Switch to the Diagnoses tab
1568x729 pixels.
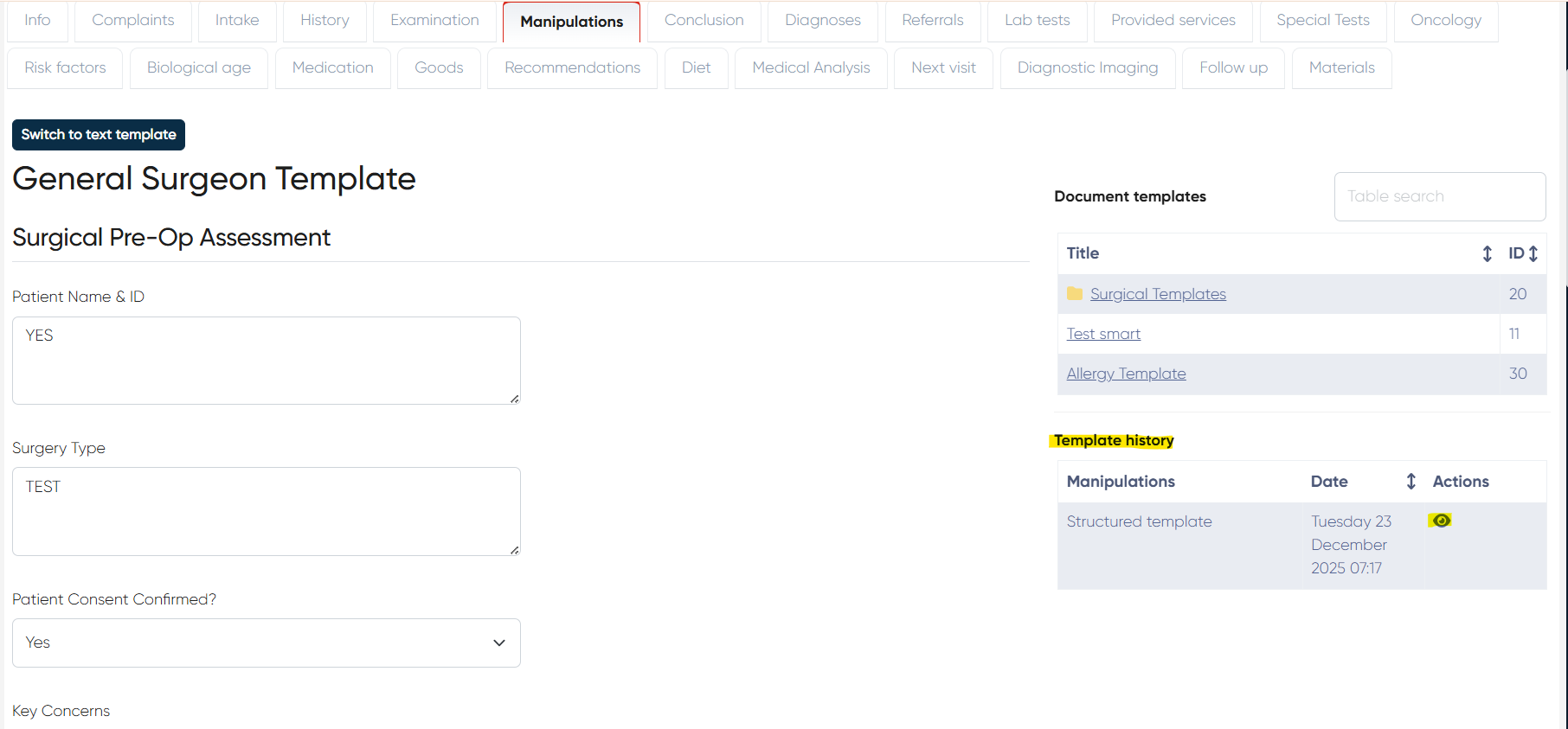pyautogui.click(x=822, y=21)
